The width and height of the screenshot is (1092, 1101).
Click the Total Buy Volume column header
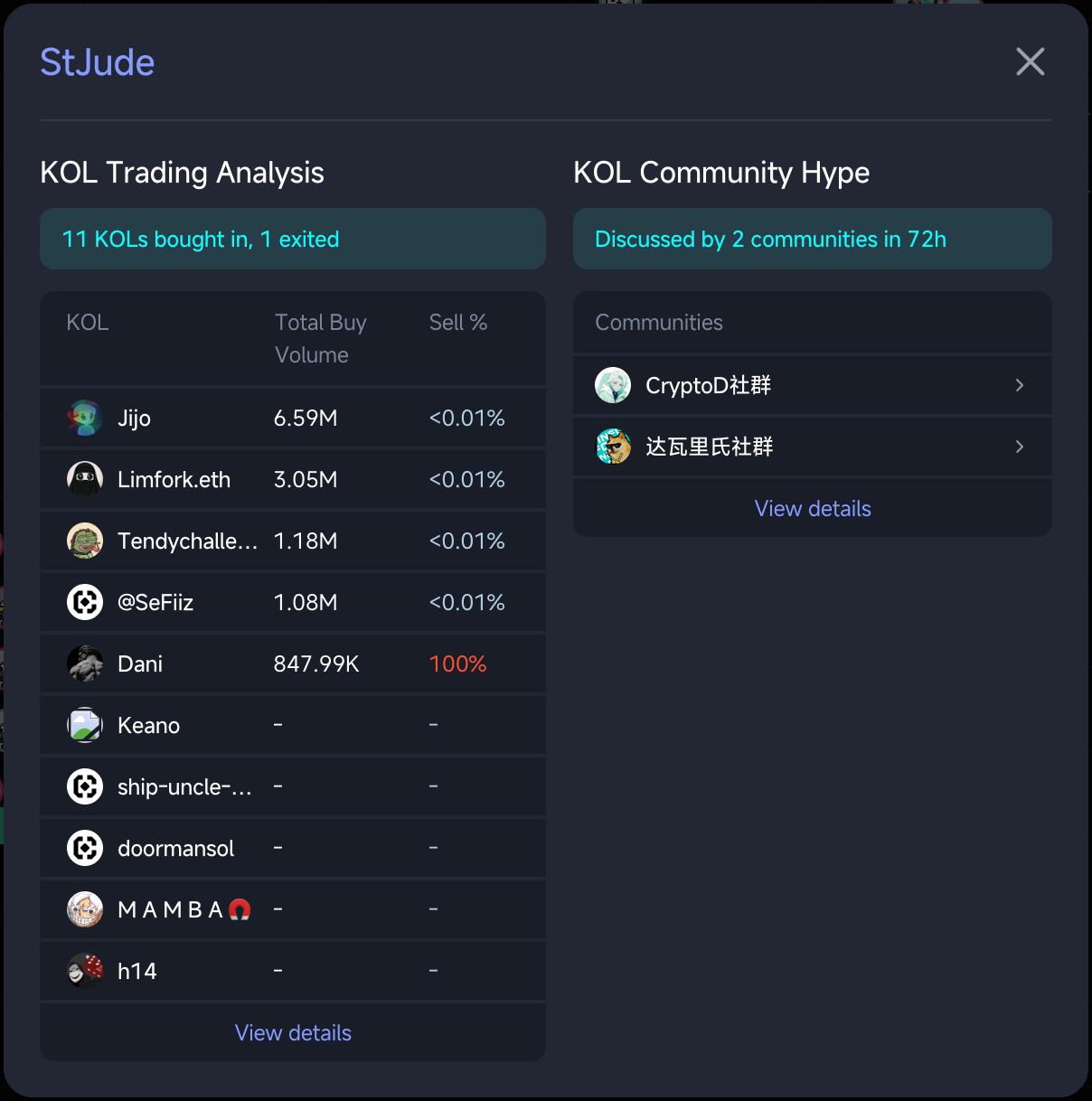(x=320, y=338)
